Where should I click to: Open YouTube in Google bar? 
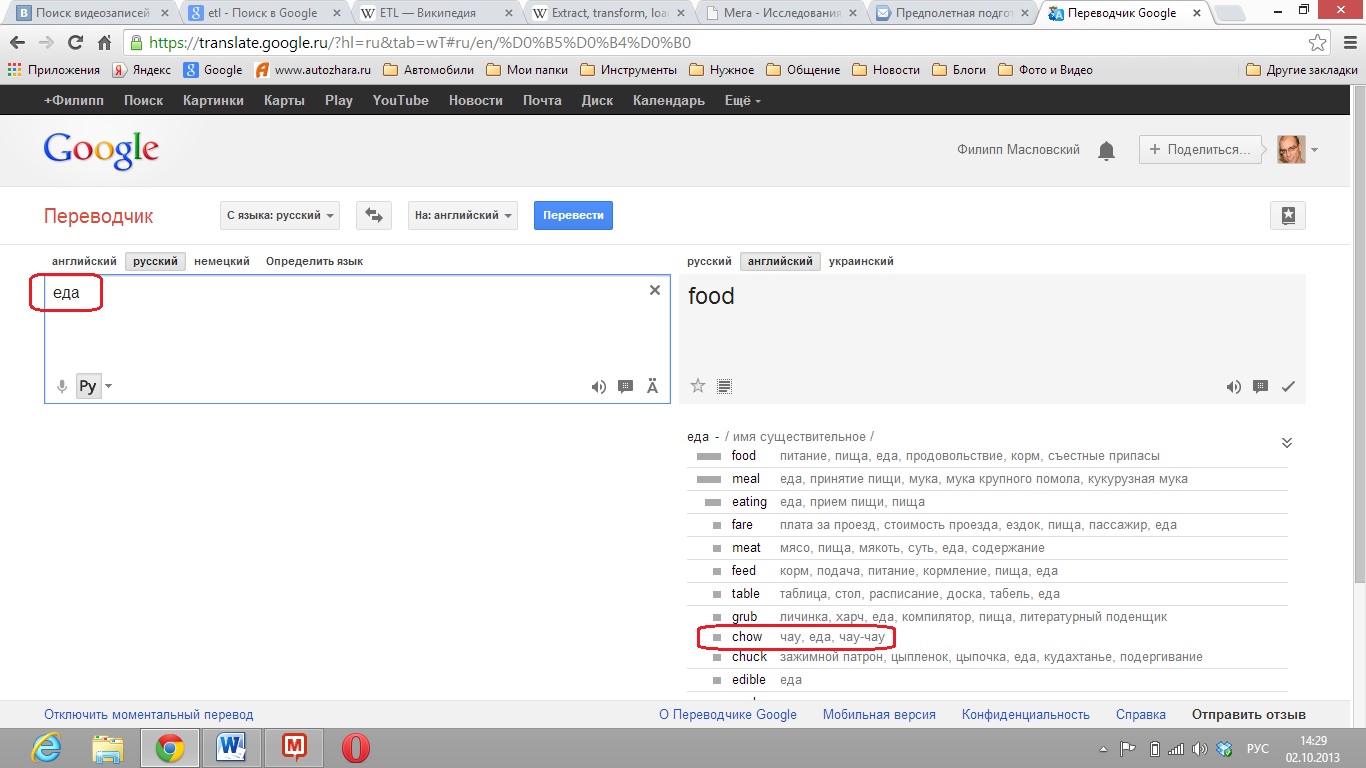[400, 100]
